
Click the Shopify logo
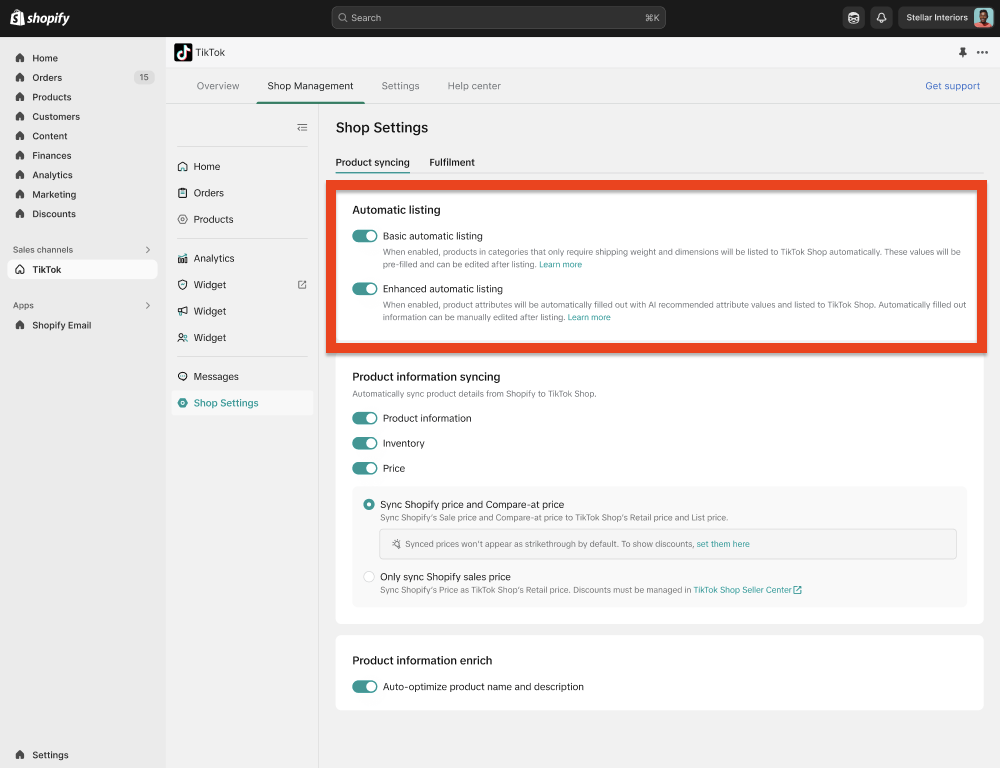(40, 18)
